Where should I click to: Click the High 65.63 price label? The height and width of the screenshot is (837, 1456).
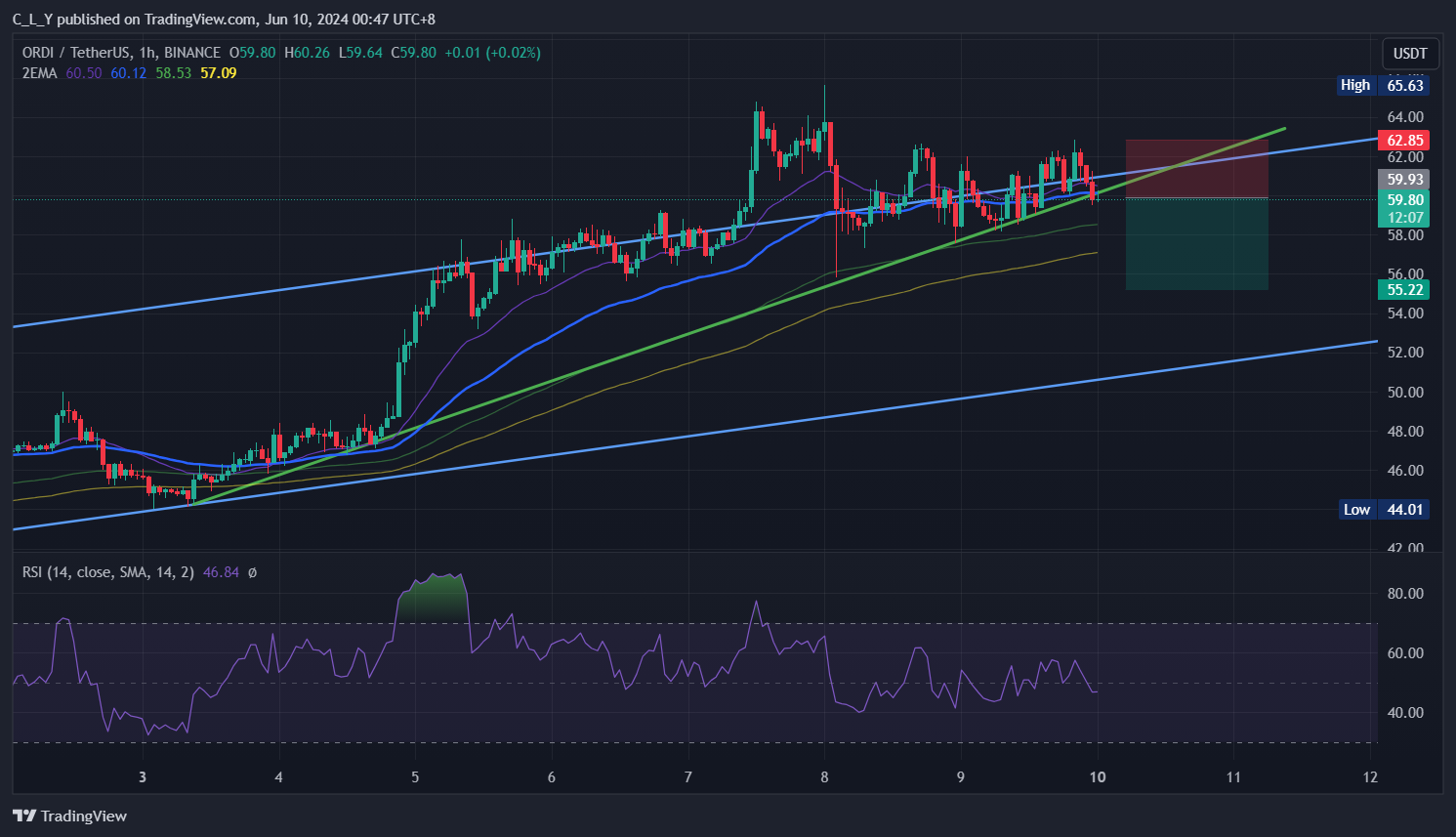coord(1384,85)
